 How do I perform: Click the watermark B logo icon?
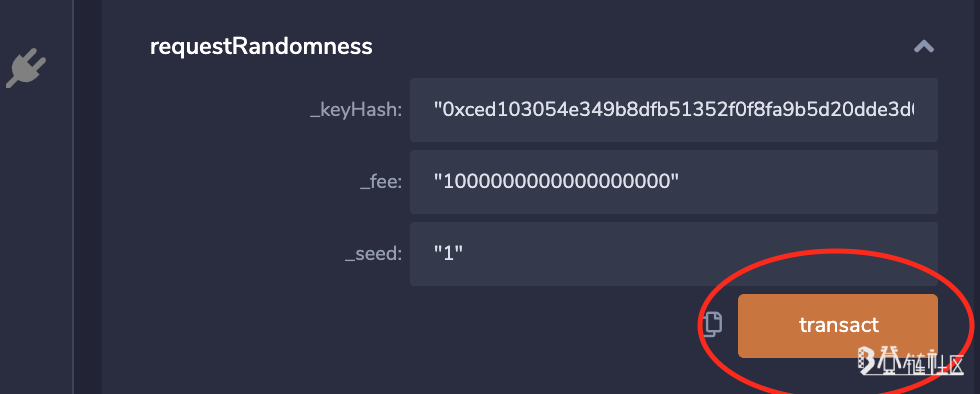coord(866,361)
